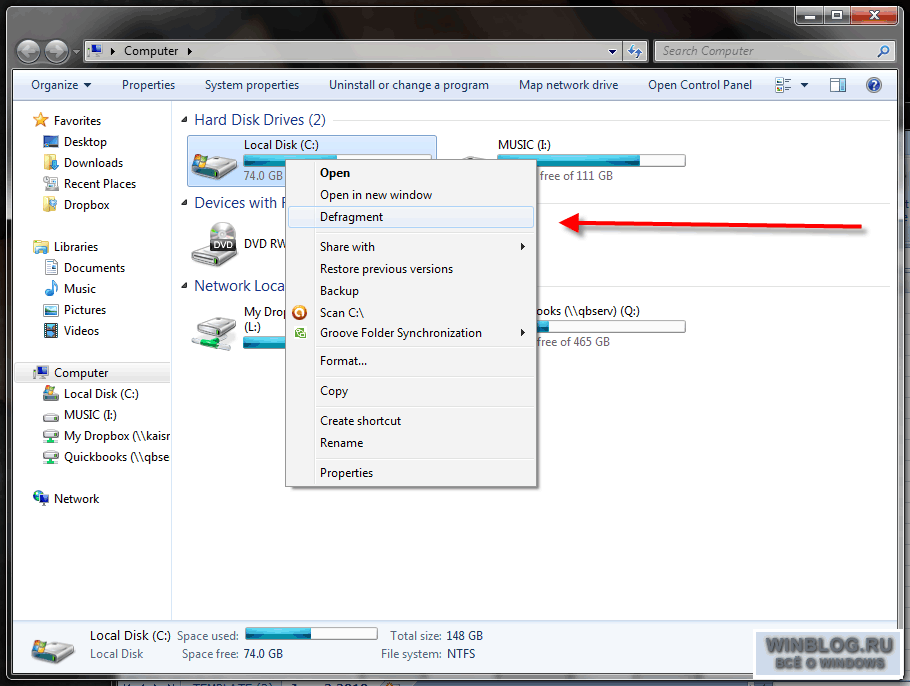Select Backup from context menu
910x686 pixels.
click(x=411, y=291)
